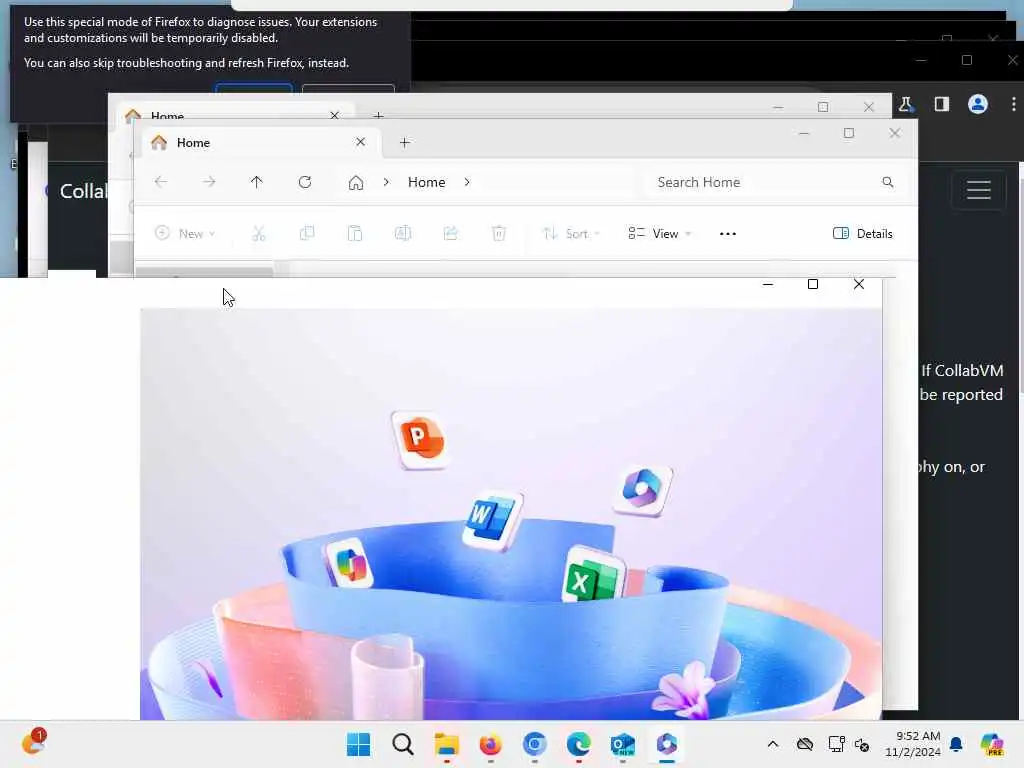Open the Windows Start menu

point(359,744)
